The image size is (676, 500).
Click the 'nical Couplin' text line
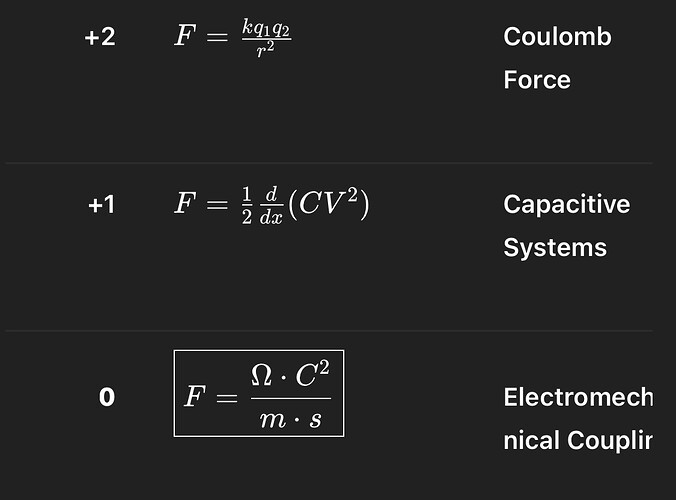tap(578, 441)
